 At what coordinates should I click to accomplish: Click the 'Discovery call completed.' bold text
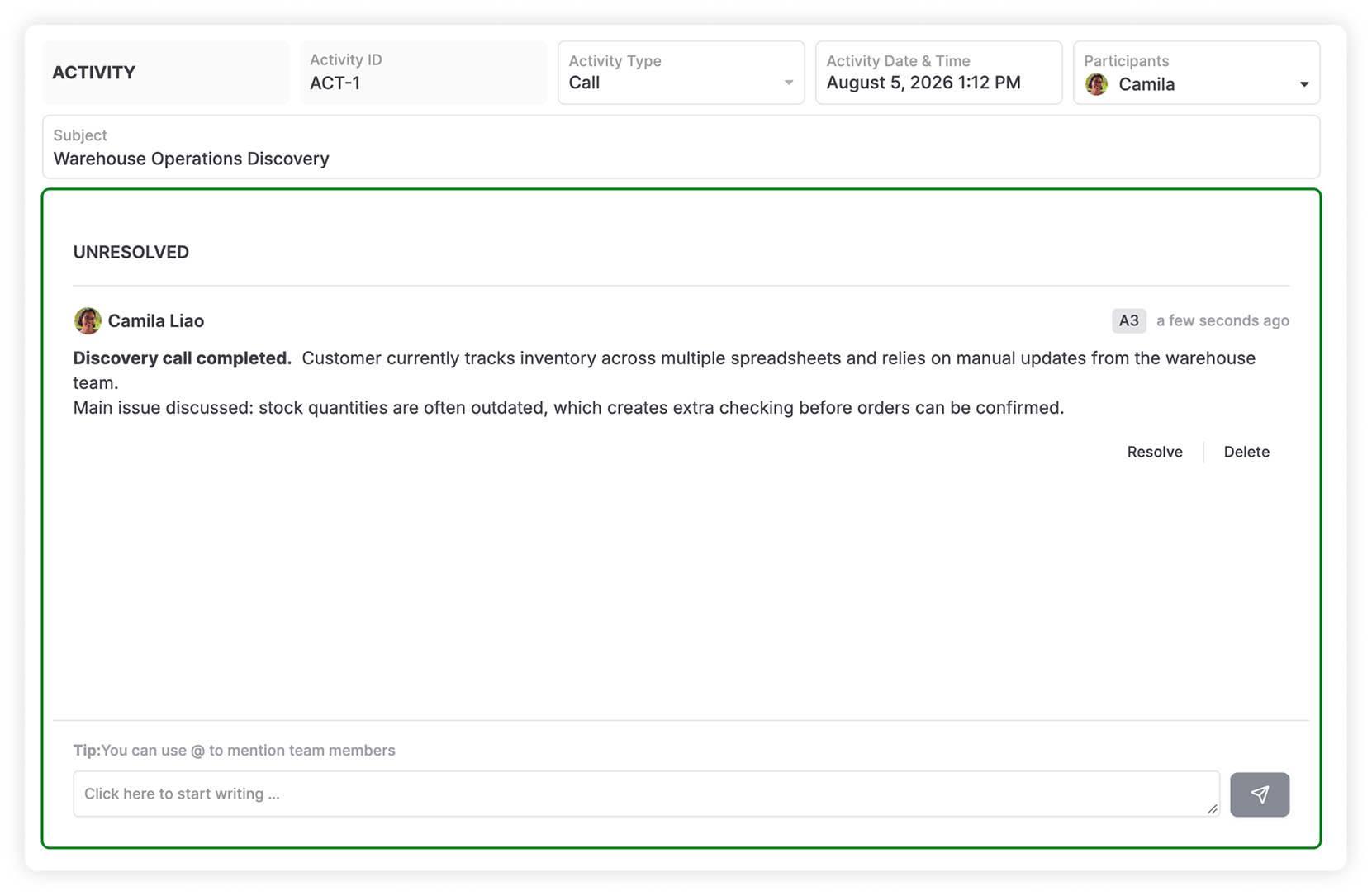(182, 358)
